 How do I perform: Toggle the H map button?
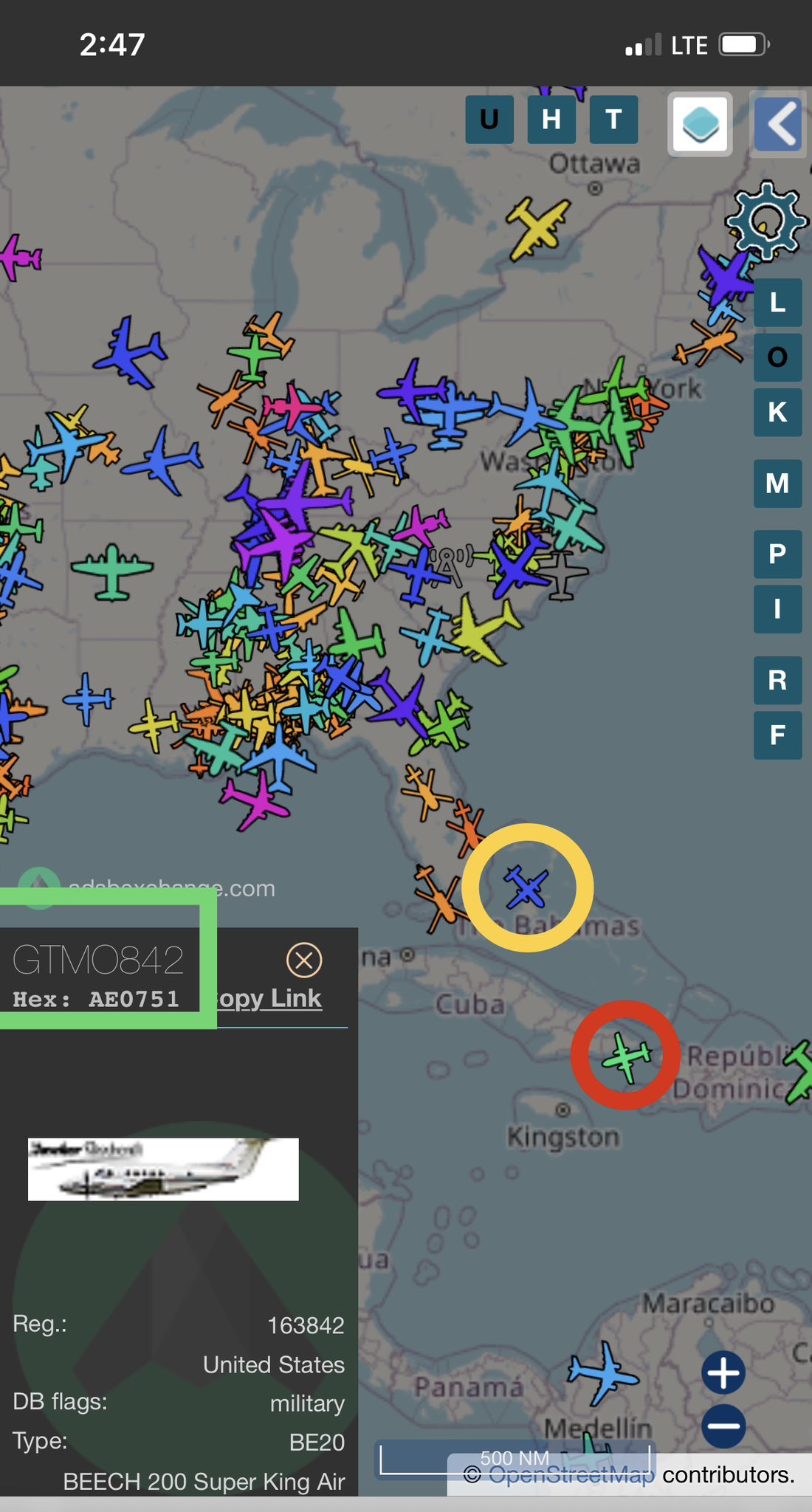point(551,120)
